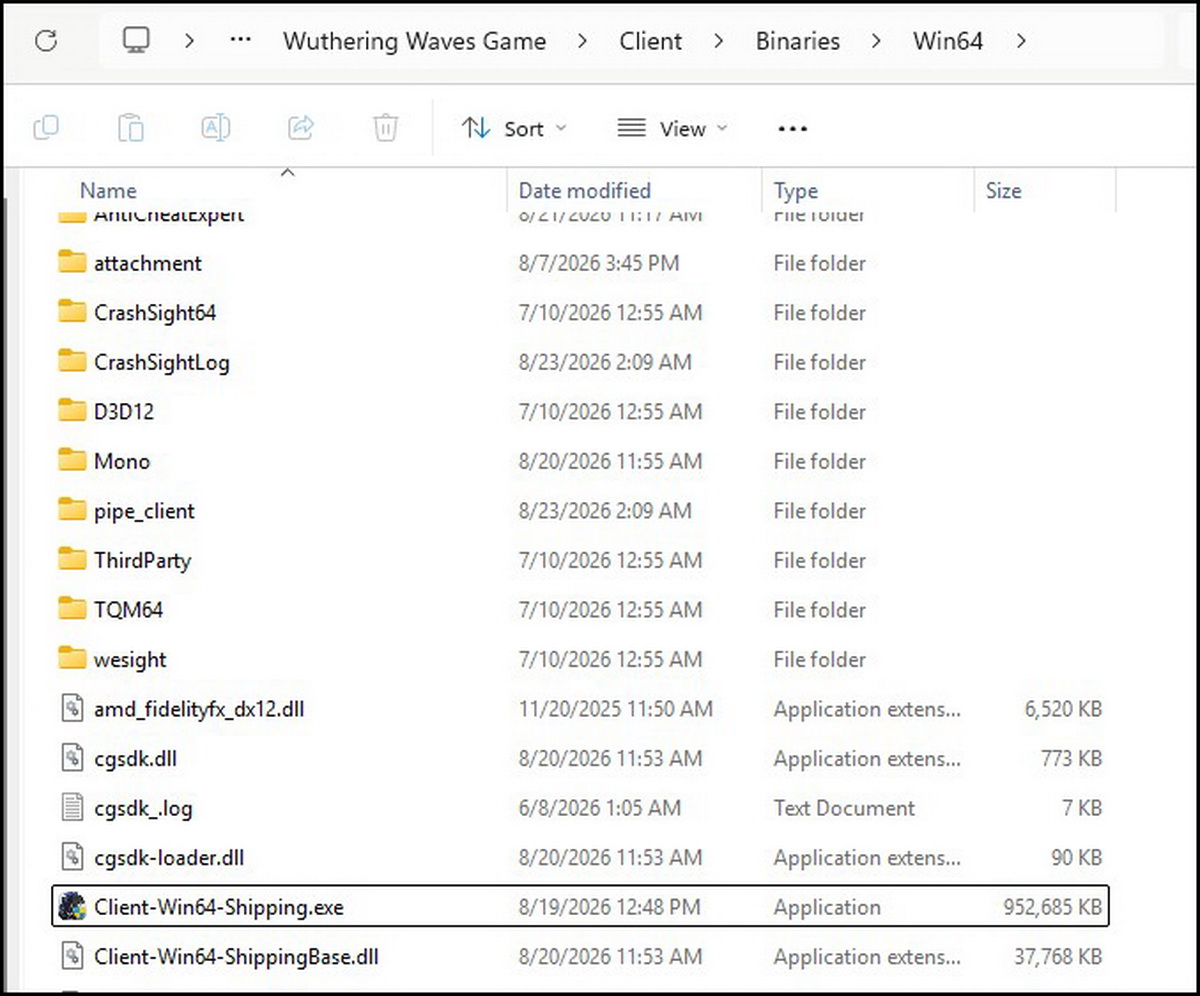Select the Mono folder name

tap(122, 461)
